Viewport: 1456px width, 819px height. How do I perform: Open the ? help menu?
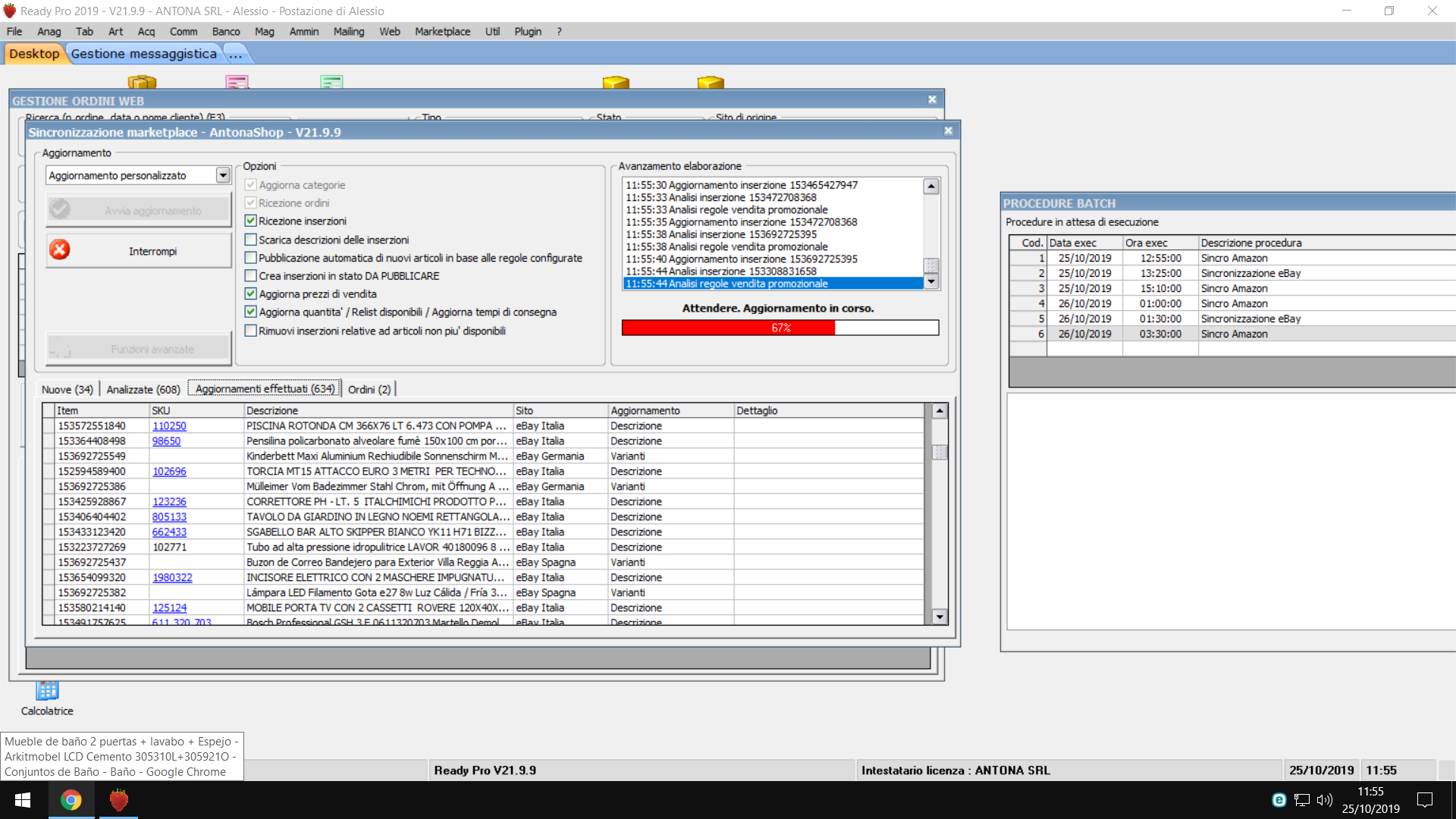(x=559, y=31)
